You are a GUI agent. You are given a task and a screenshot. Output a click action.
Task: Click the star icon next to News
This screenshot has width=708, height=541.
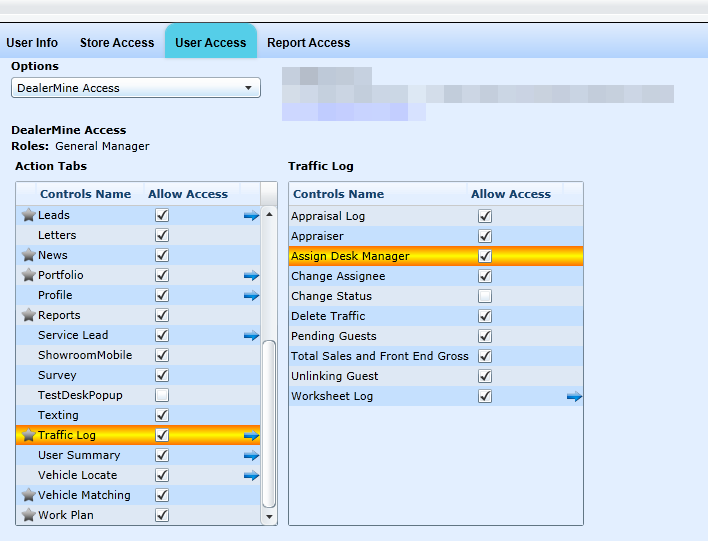[28, 255]
